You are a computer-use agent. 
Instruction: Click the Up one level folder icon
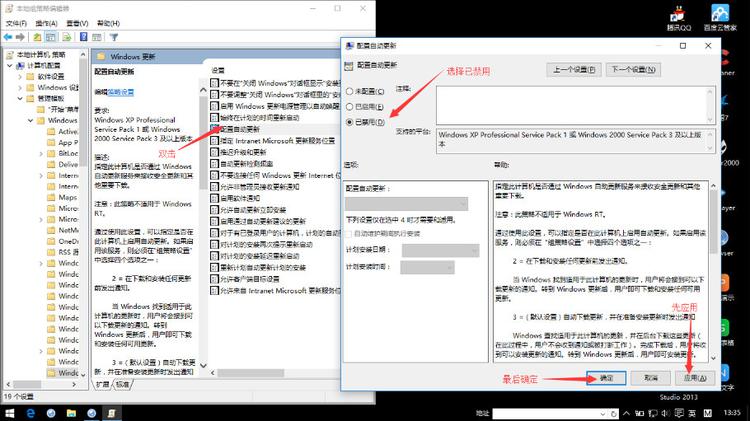pyautogui.click(x=37, y=37)
